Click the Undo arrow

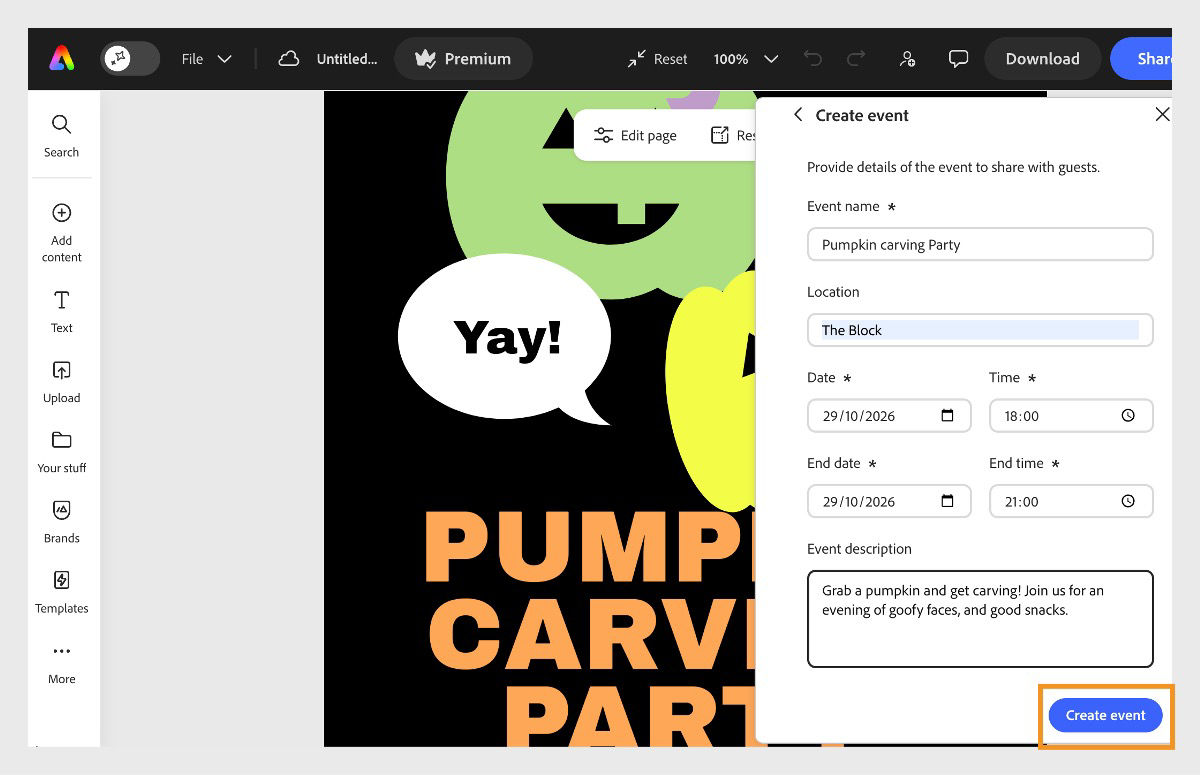(813, 59)
